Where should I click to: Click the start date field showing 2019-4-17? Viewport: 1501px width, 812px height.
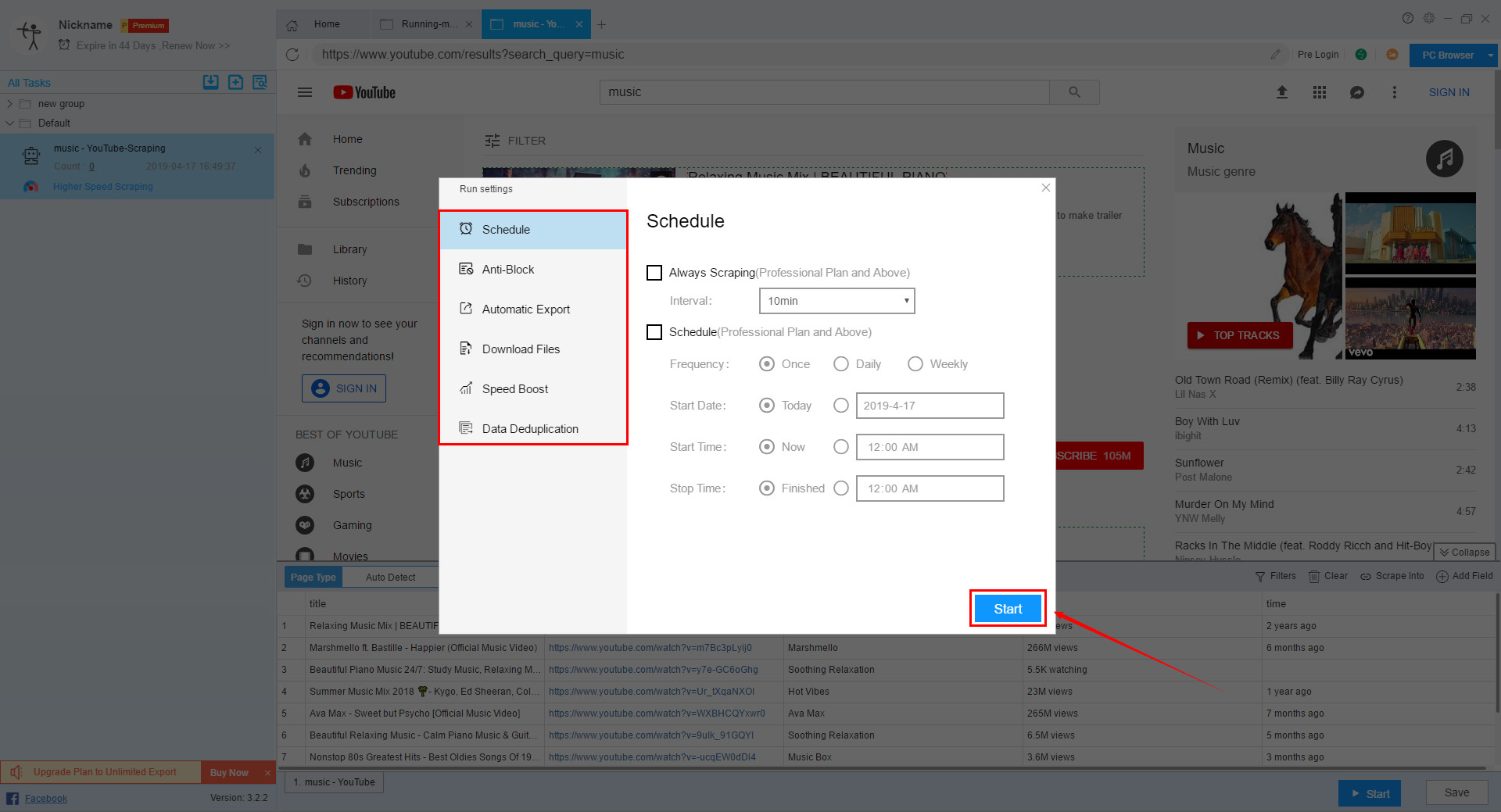point(930,406)
